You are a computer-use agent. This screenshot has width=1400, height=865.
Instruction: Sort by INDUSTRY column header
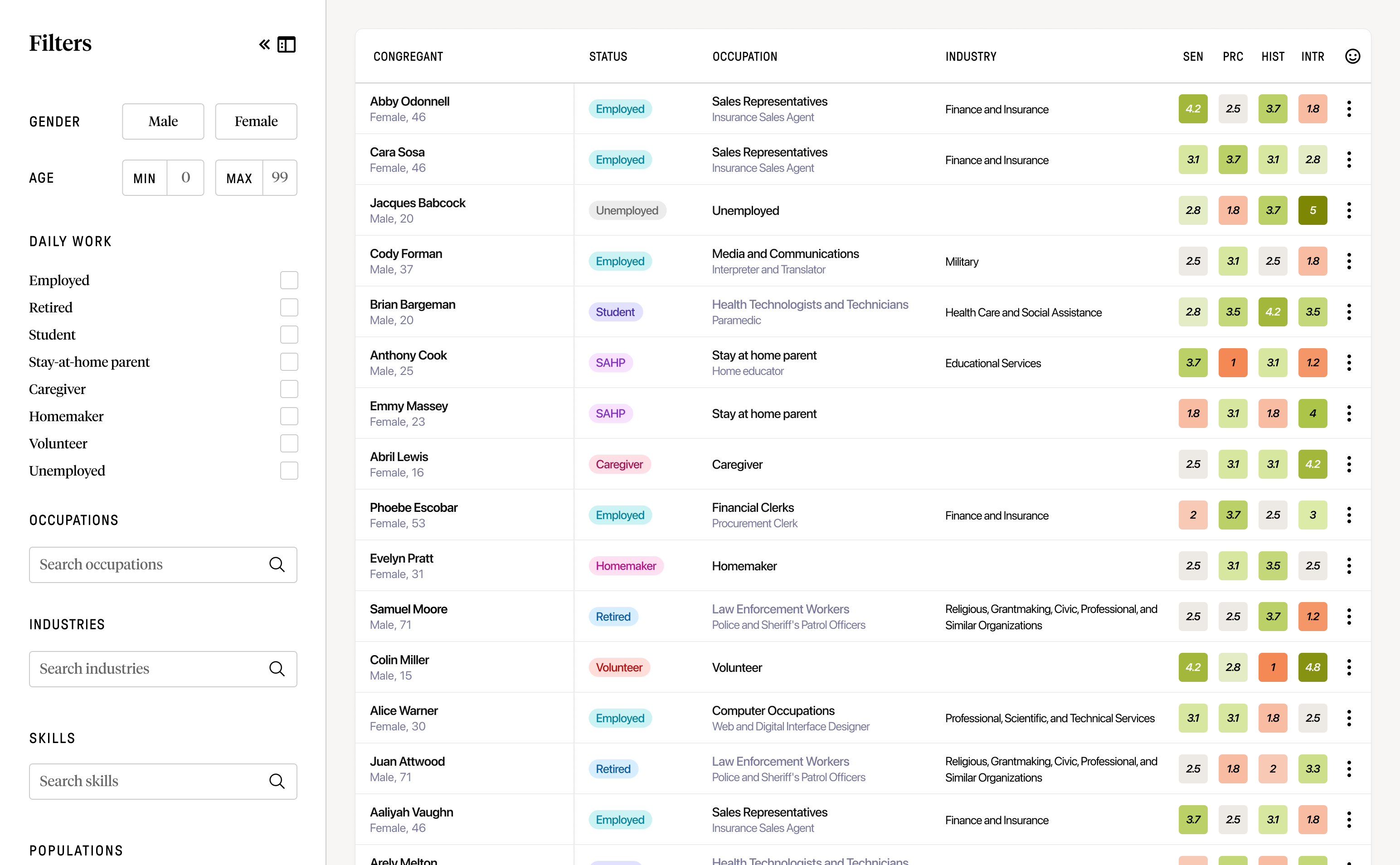[x=971, y=57]
